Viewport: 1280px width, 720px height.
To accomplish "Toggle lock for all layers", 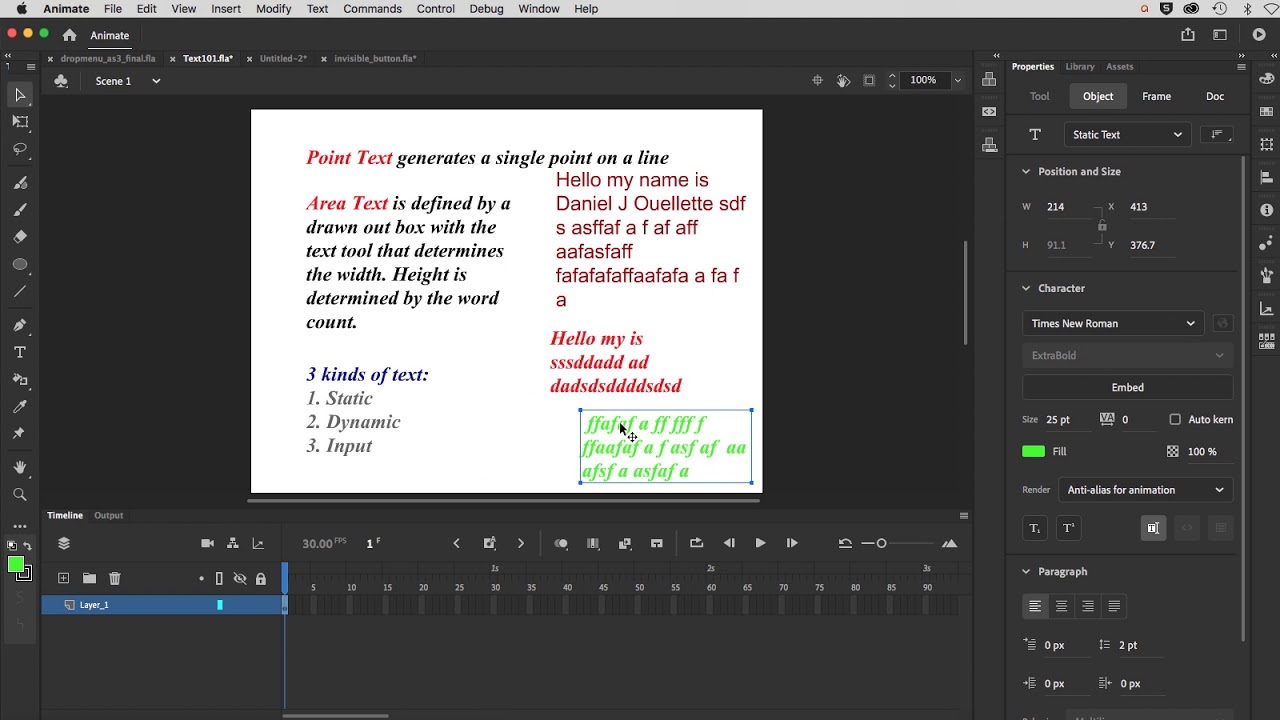I will coord(261,578).
